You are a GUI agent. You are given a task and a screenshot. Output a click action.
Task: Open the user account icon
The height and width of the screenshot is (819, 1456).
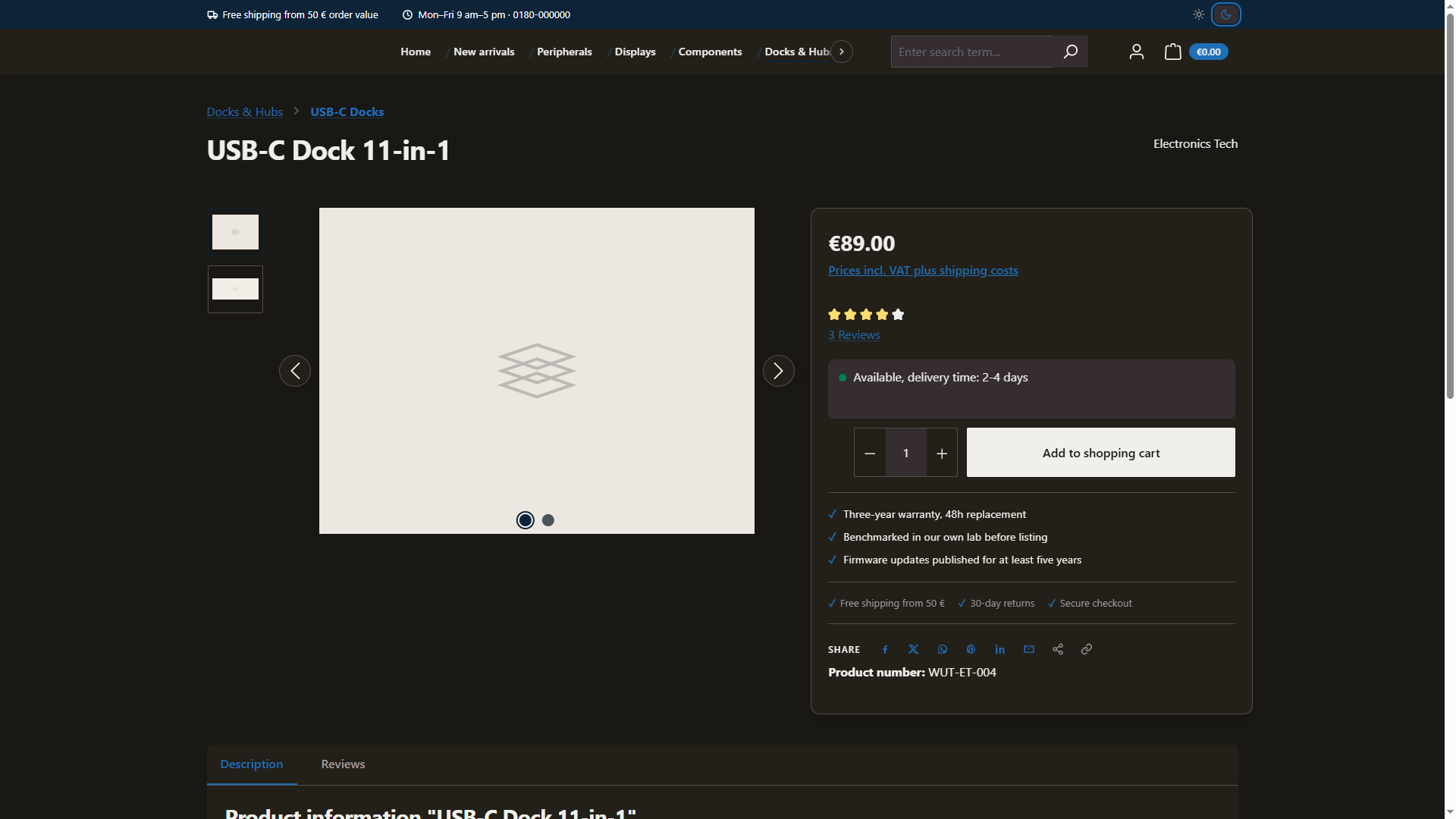click(1136, 52)
